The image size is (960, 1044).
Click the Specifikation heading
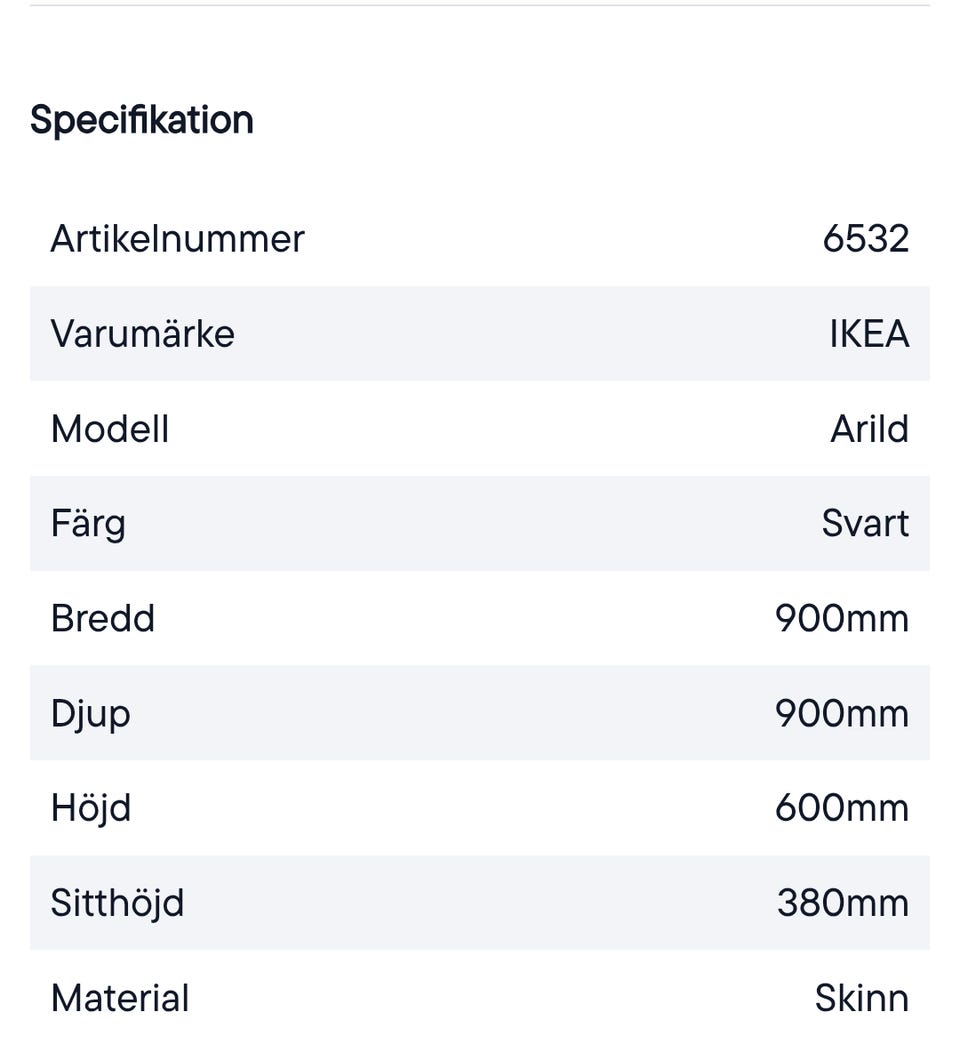(141, 120)
